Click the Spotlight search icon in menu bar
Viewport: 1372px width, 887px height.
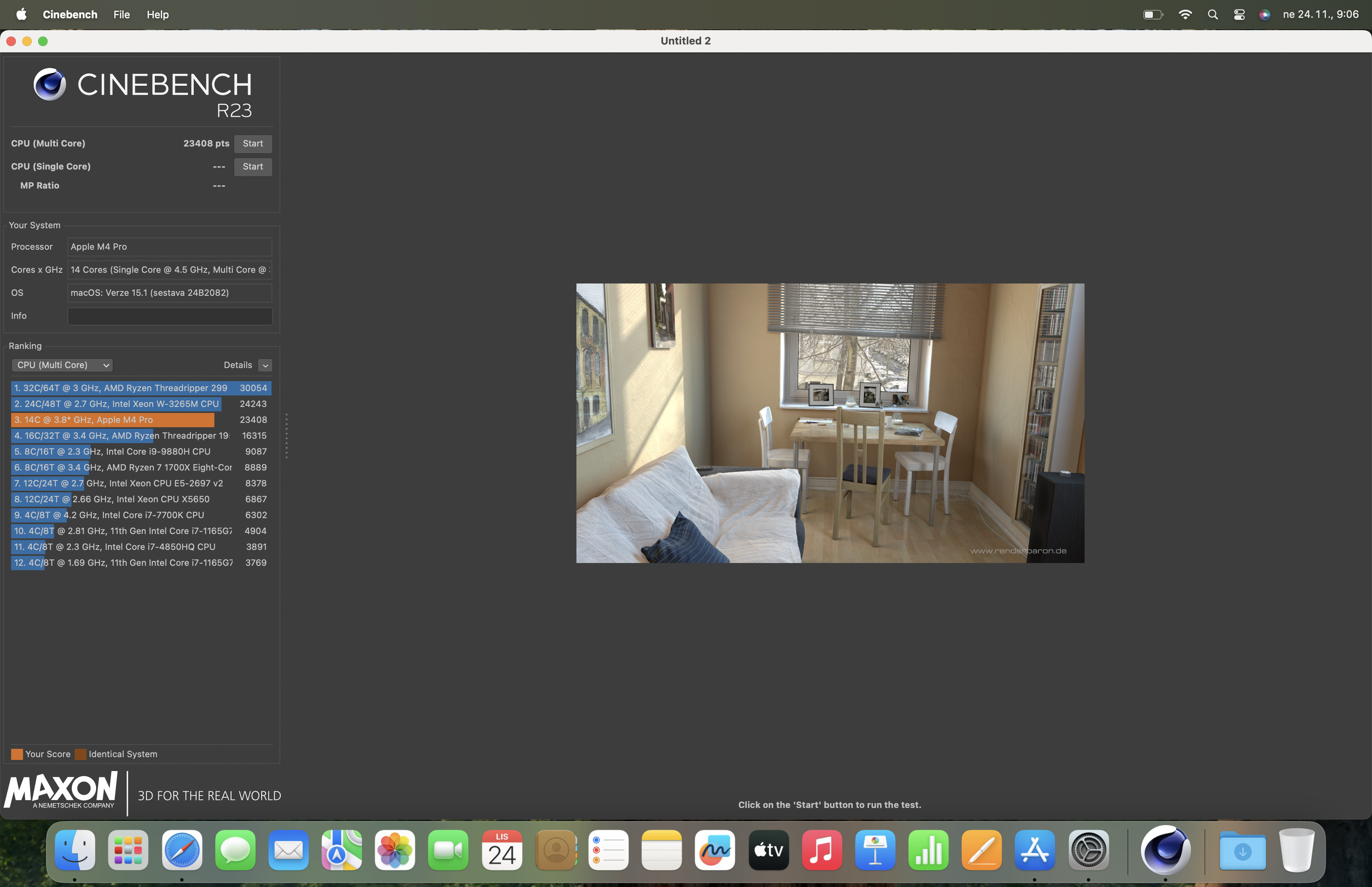pyautogui.click(x=1212, y=14)
